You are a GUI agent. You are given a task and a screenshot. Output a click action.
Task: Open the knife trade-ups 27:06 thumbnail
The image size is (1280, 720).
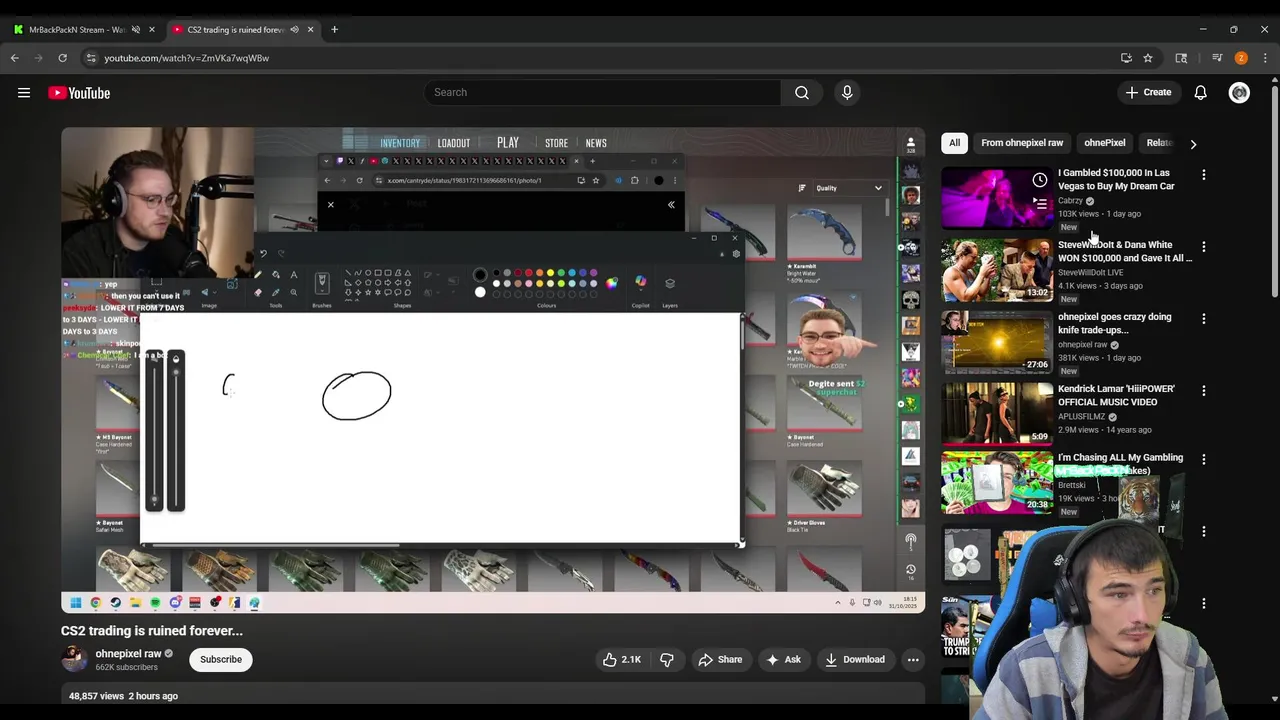click(x=997, y=342)
